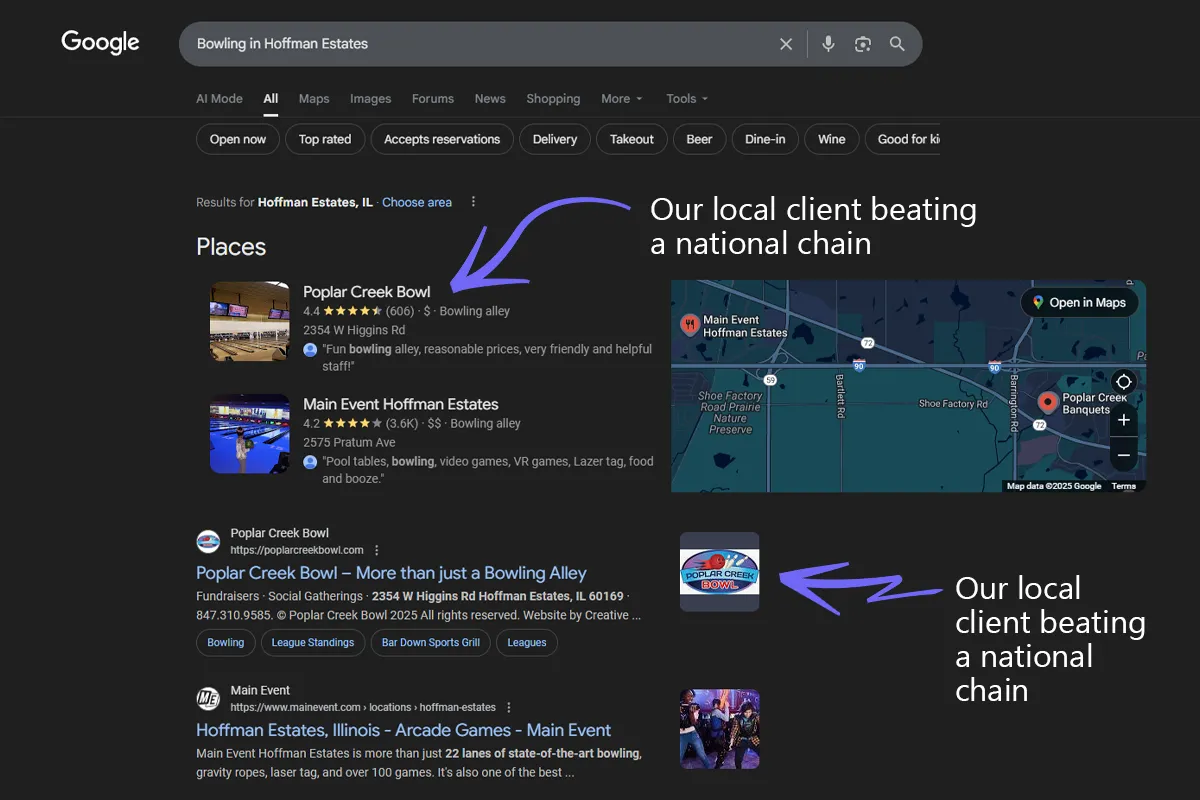
Task: Switch to the Images tab
Action: (370, 98)
